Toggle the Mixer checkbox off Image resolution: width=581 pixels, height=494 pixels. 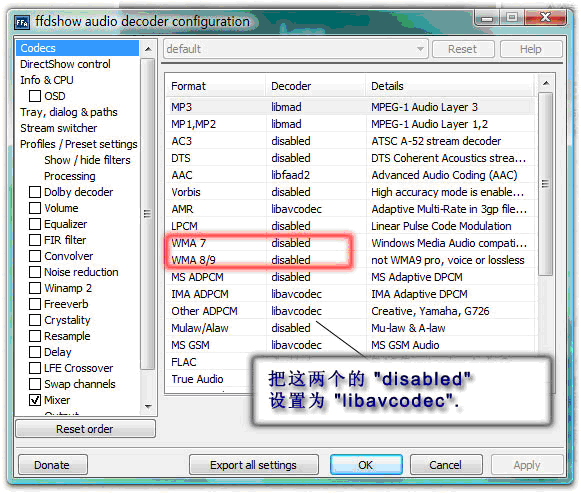tap(35, 400)
